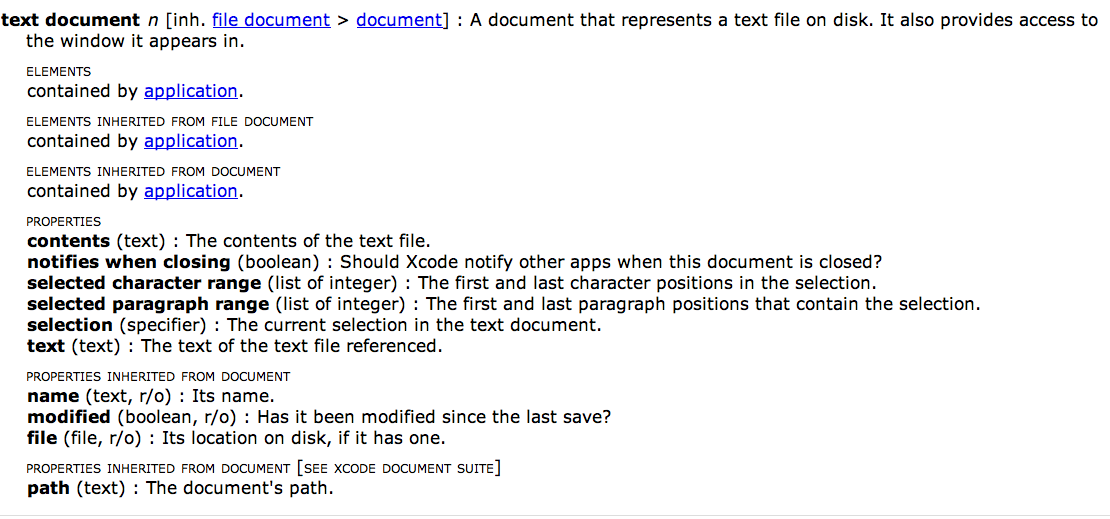Open application link under Elements Inherited From File Document
The width and height of the screenshot is (1110, 519).
coord(190,142)
